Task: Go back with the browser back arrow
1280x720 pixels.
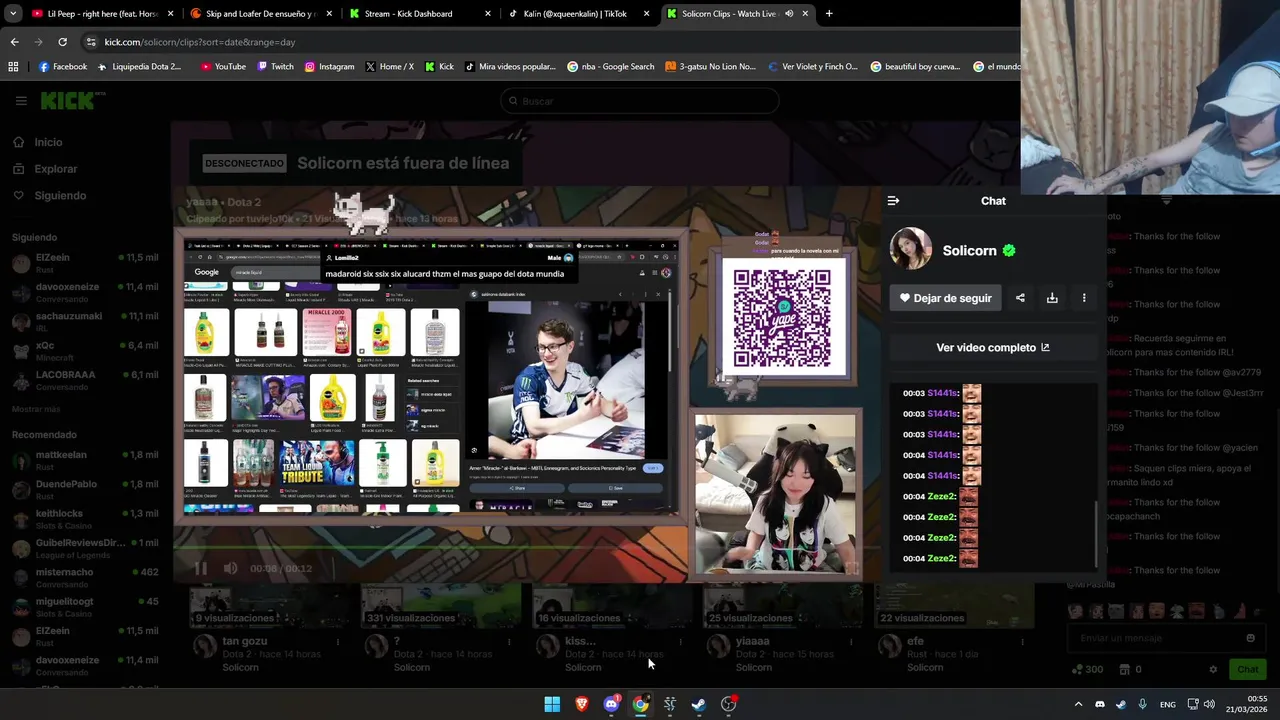Action: click(x=14, y=42)
